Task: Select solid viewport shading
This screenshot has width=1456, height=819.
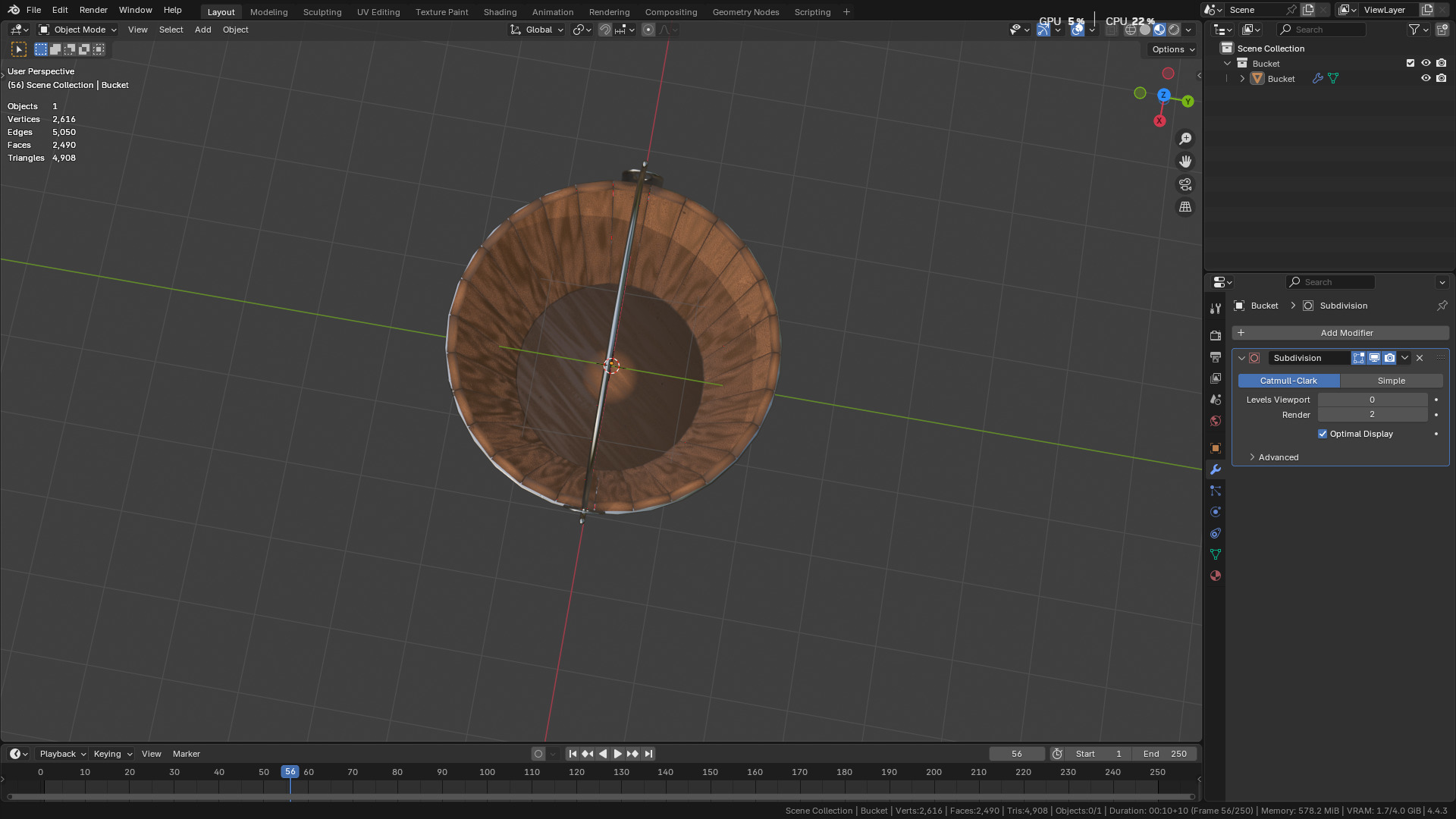Action: click(1145, 30)
